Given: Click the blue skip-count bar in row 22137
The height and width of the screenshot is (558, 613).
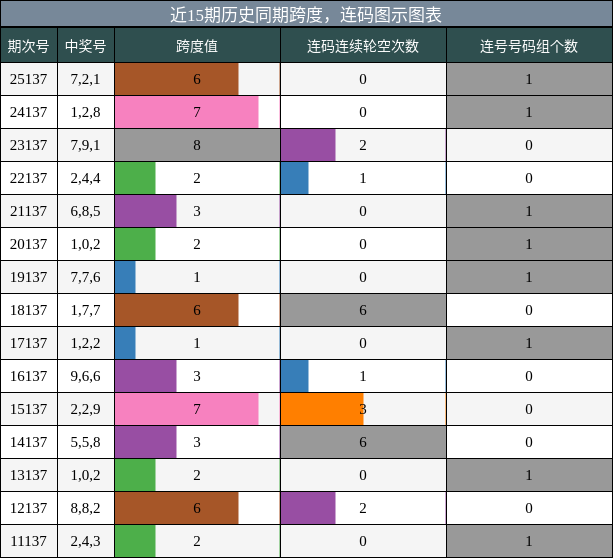Looking at the screenshot, I should coord(295,178).
